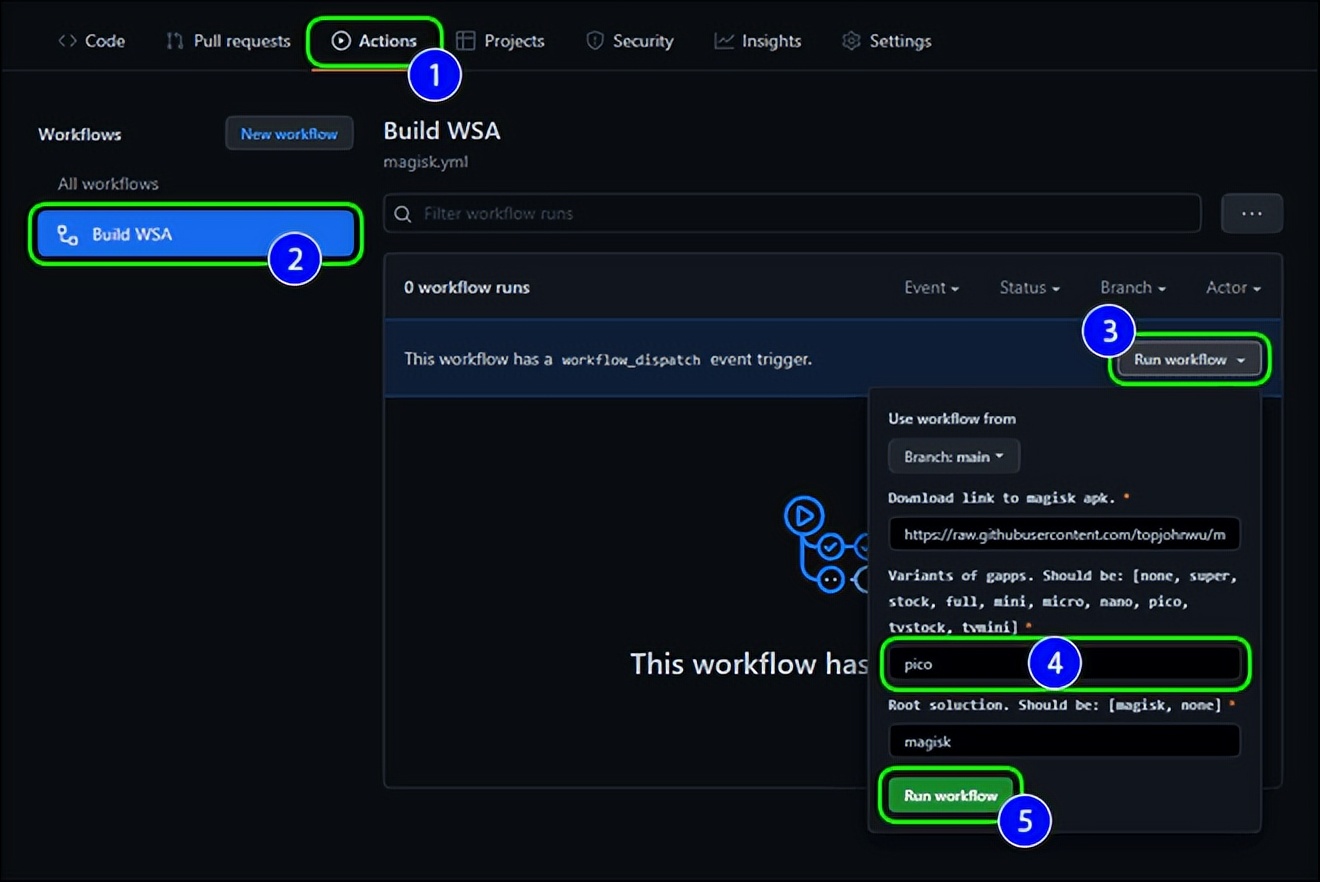Click the Settings gear icon
This screenshot has height=882, width=1320.
(851, 41)
